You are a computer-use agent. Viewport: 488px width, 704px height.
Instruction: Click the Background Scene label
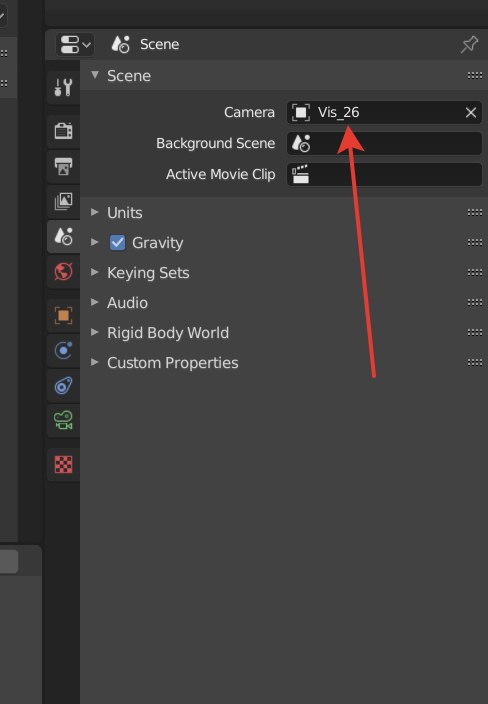click(x=215, y=143)
